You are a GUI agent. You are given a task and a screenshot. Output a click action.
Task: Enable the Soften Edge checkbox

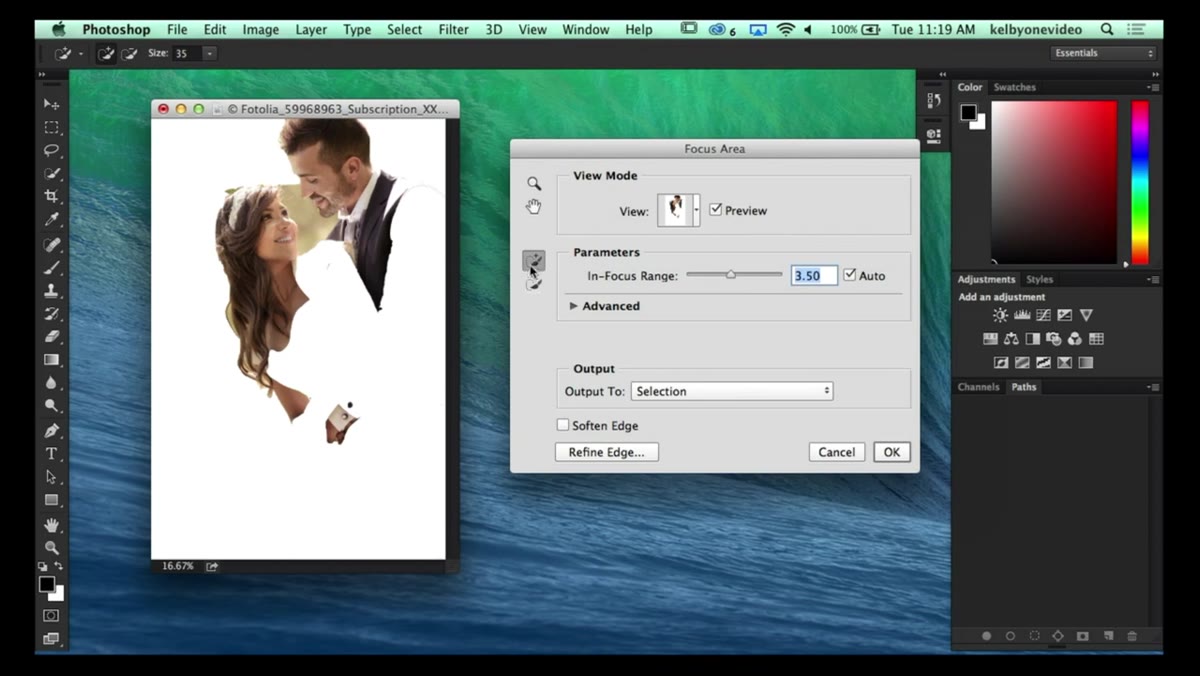click(x=563, y=425)
